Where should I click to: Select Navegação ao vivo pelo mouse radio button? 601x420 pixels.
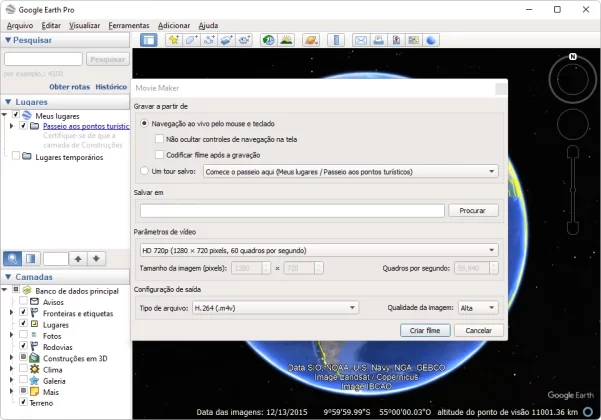coord(144,123)
